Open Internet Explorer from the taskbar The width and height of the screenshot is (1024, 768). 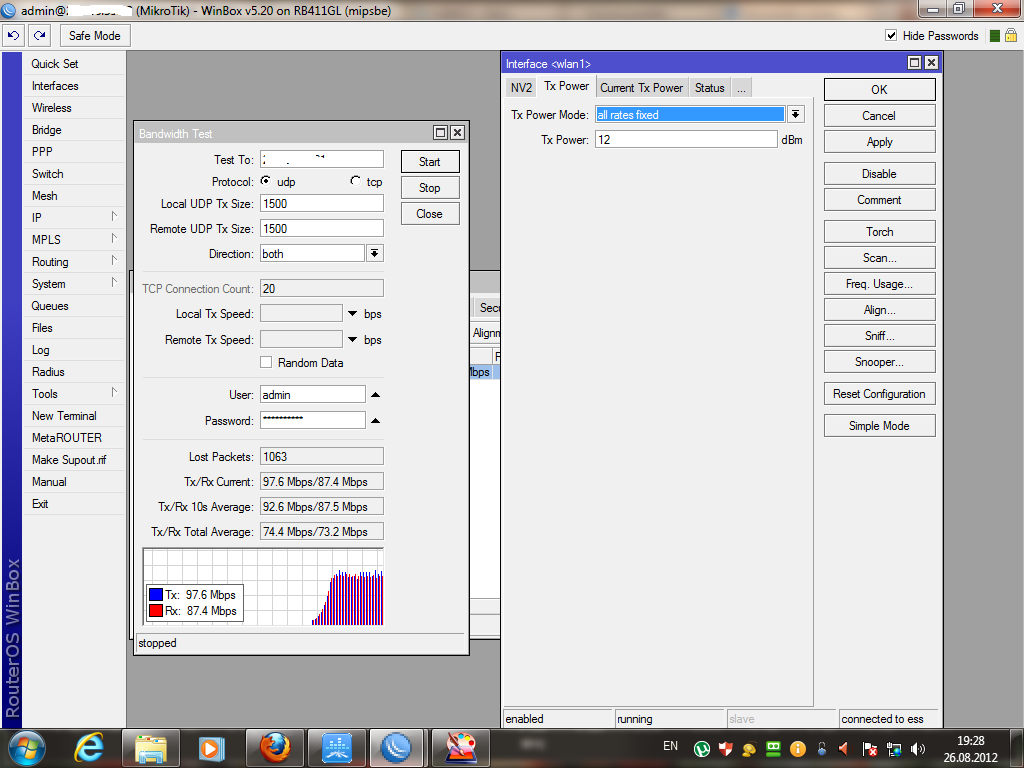click(x=90, y=747)
